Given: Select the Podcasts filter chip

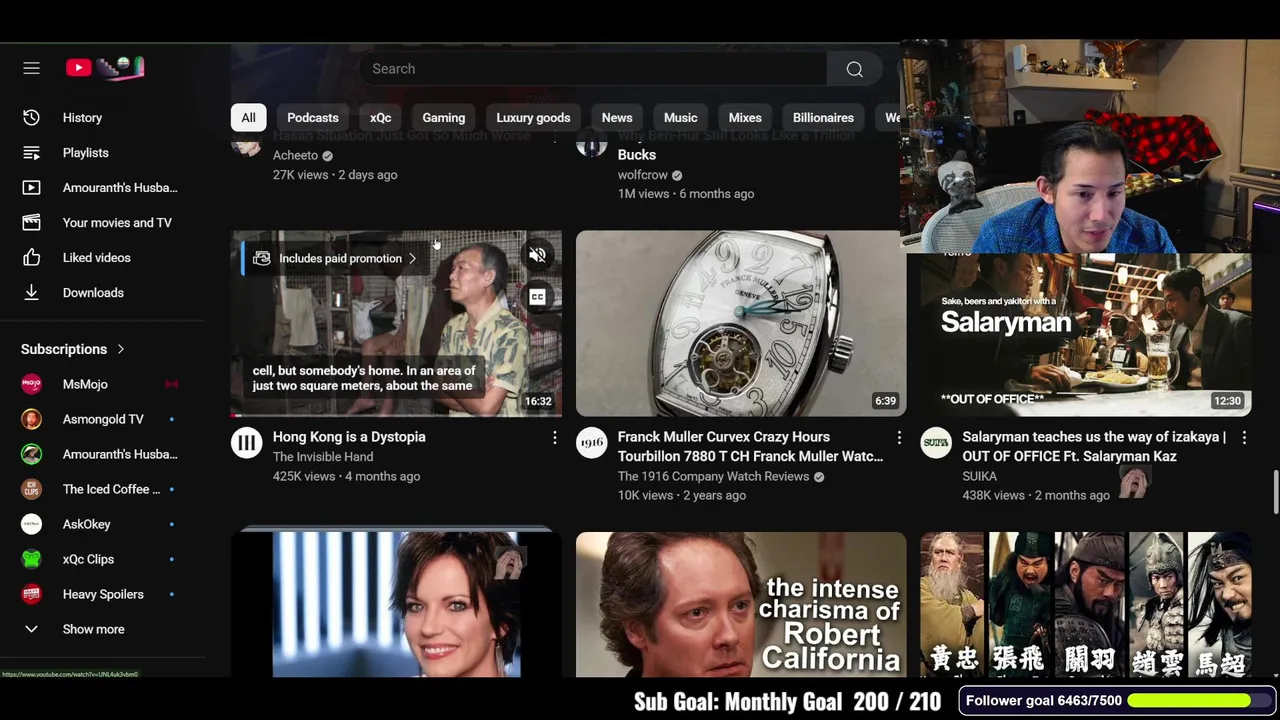Looking at the screenshot, I should pos(313,118).
